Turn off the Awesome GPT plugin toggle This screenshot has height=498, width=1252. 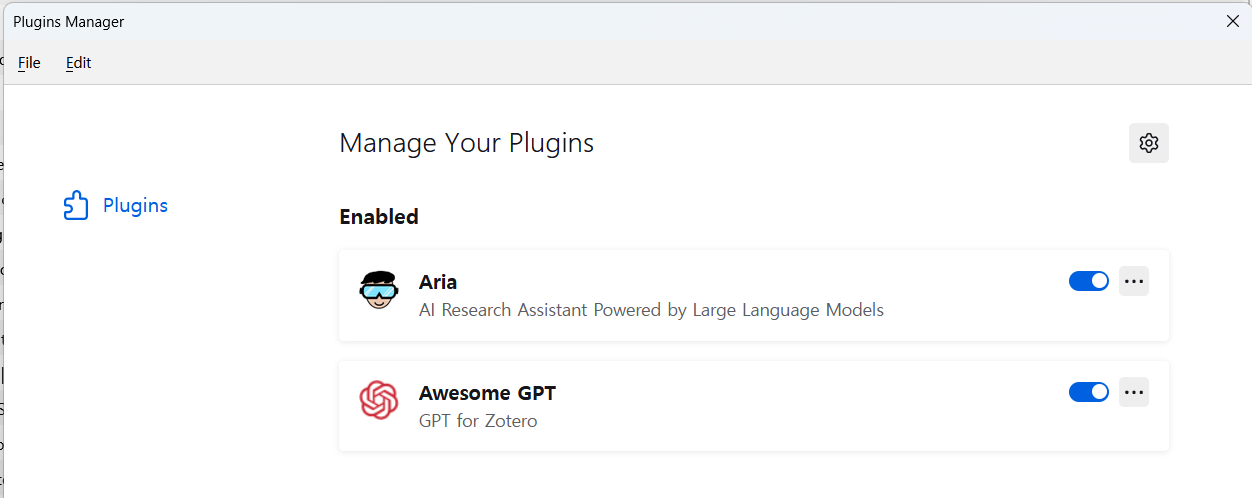1089,392
